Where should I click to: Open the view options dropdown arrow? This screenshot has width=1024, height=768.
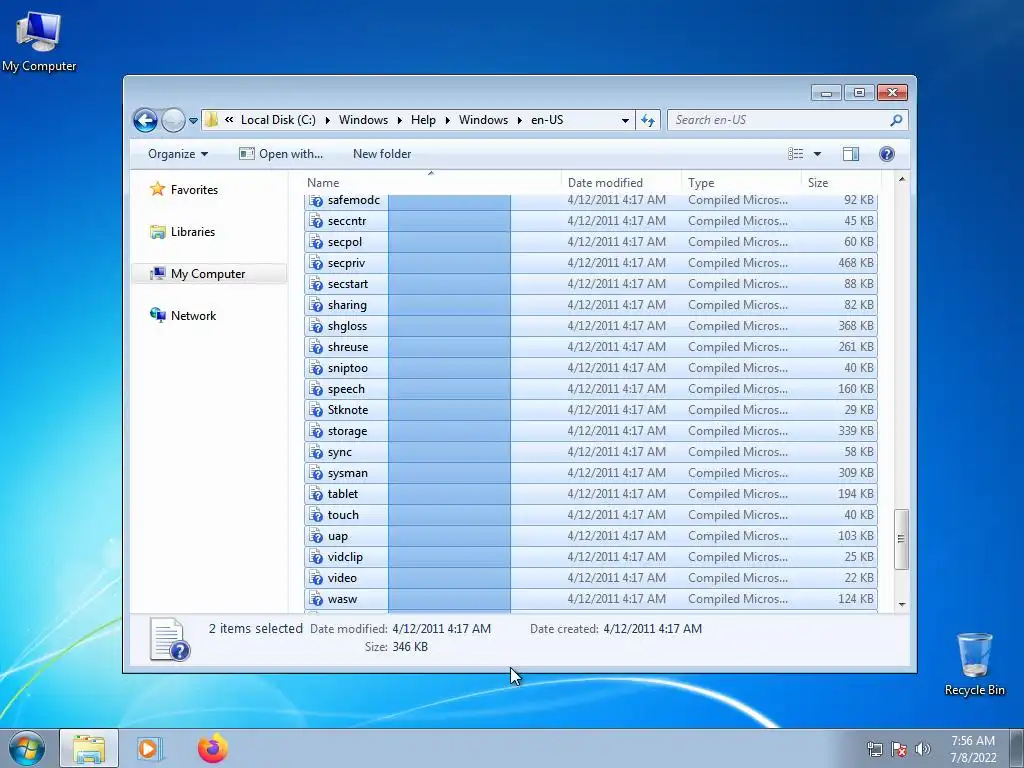coord(817,154)
